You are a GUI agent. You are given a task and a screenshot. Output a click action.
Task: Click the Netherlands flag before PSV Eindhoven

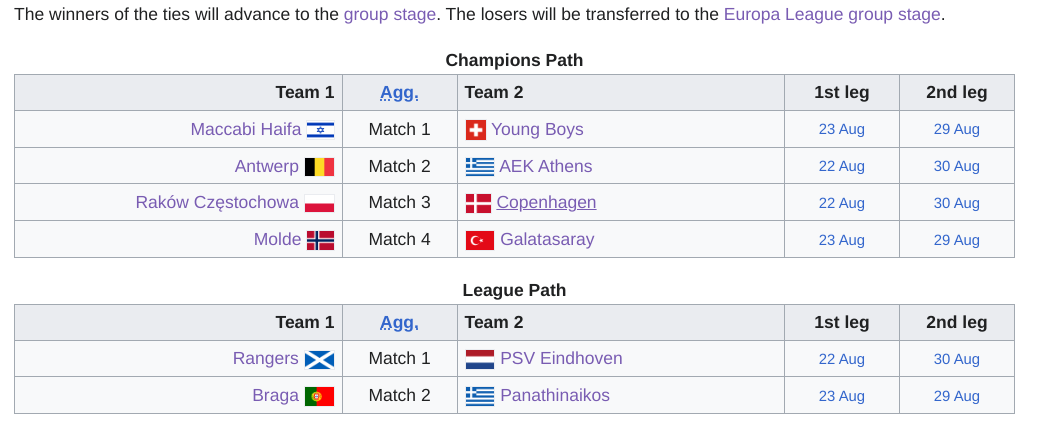tap(479, 359)
